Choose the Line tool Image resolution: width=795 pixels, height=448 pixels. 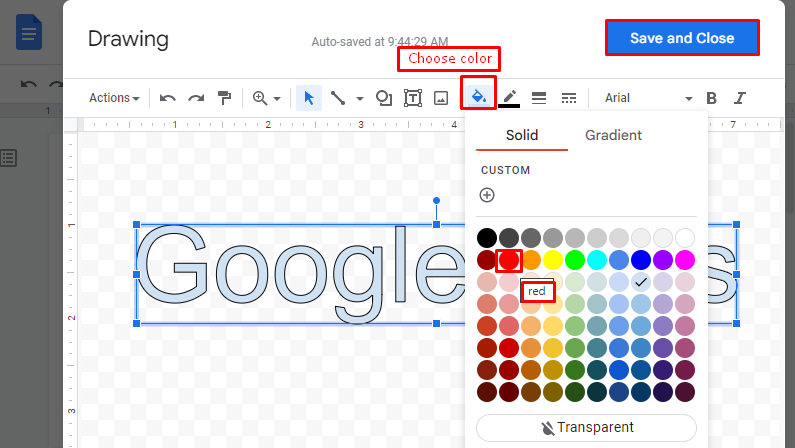[x=338, y=98]
